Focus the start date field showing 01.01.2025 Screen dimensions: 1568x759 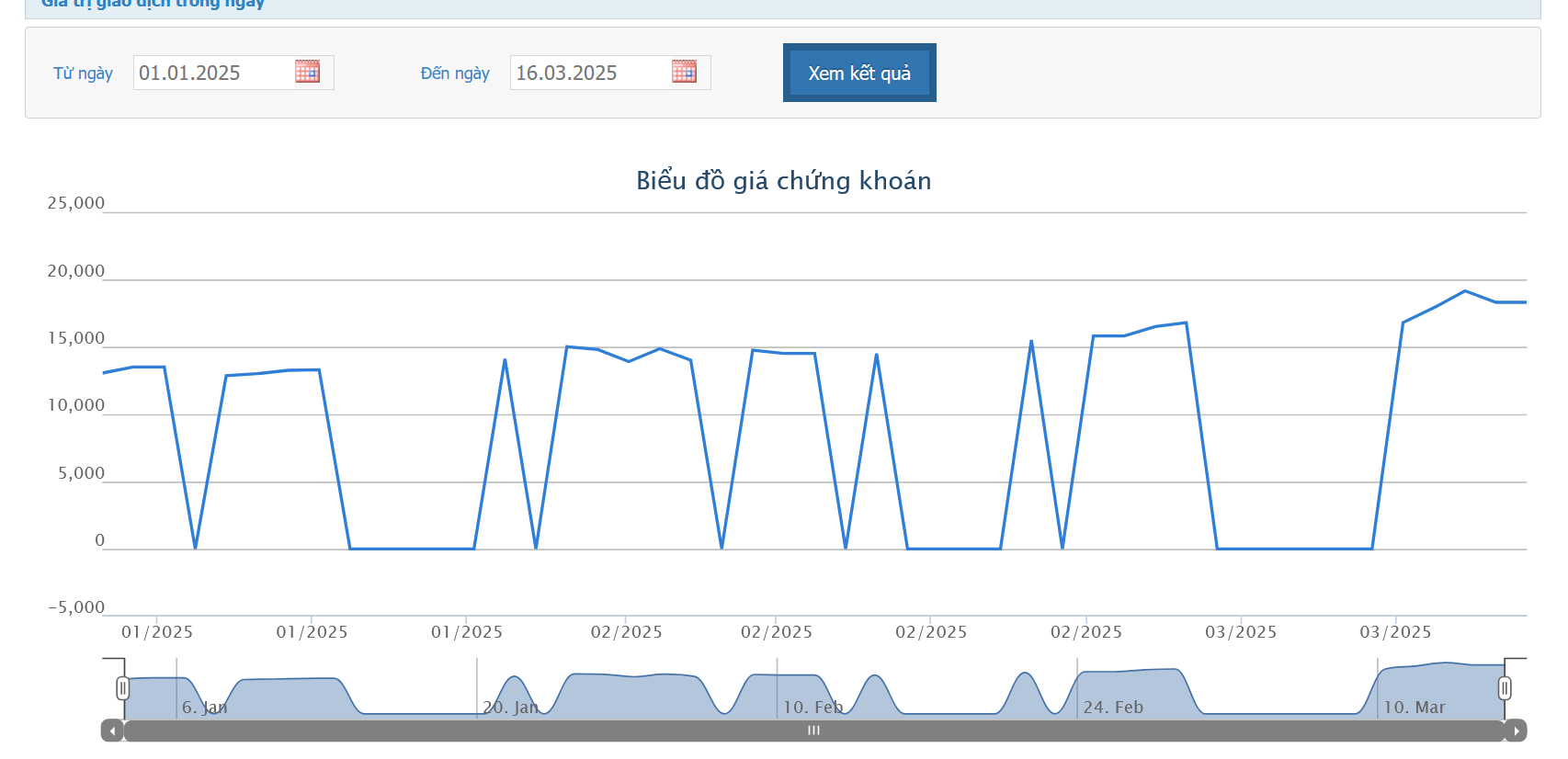coord(211,73)
